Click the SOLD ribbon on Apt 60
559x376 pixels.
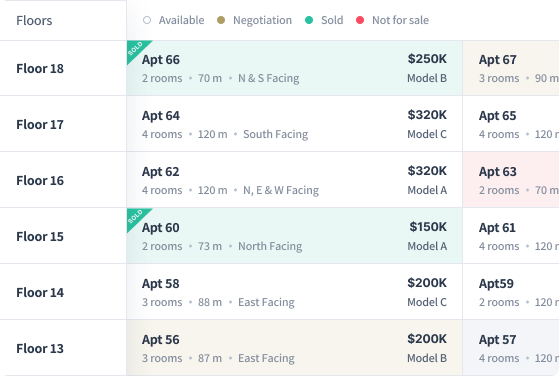(x=135, y=217)
